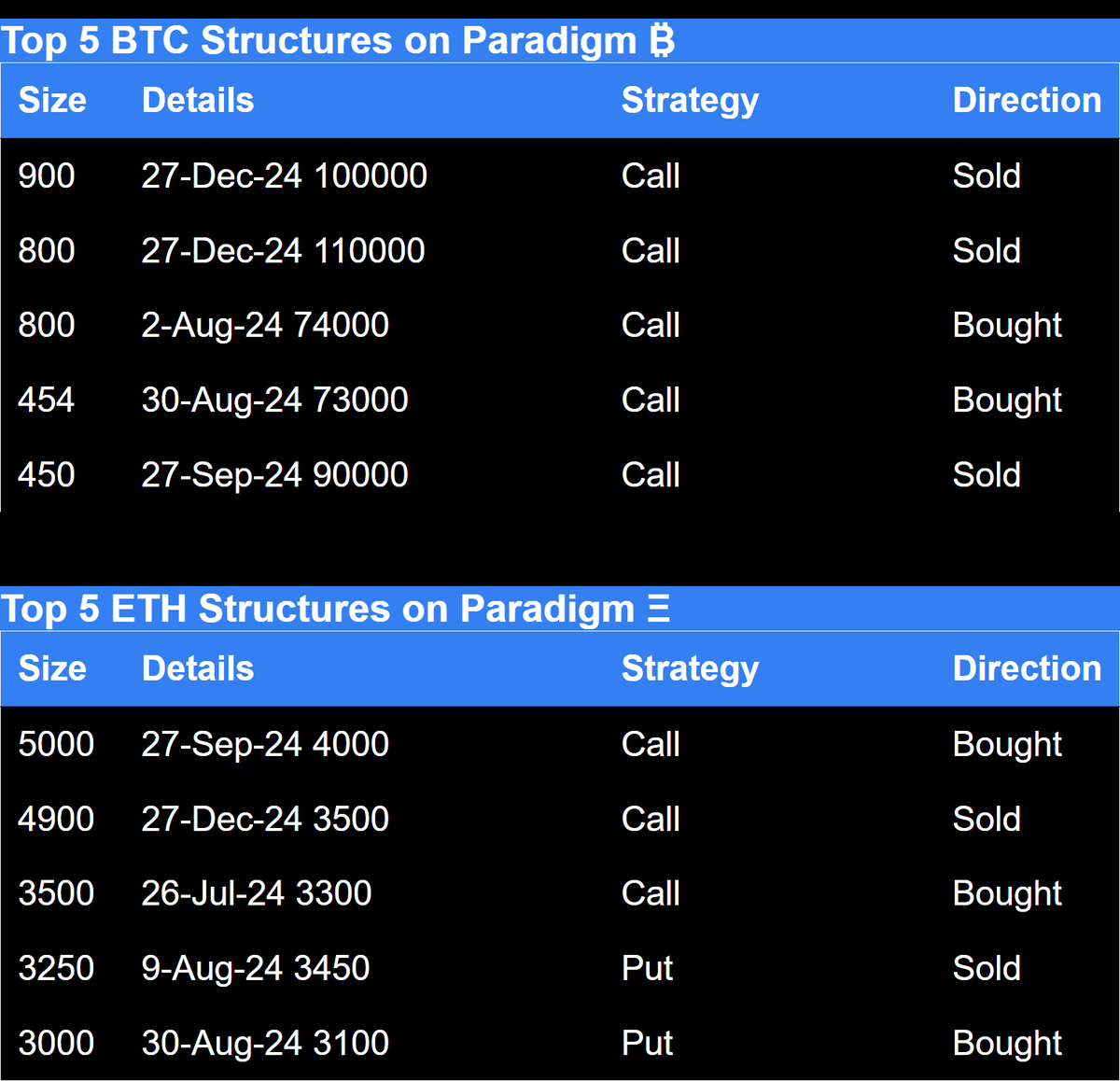Click the ETH table Details column header
Image resolution: width=1120 pixels, height=1081 pixels.
198,668
